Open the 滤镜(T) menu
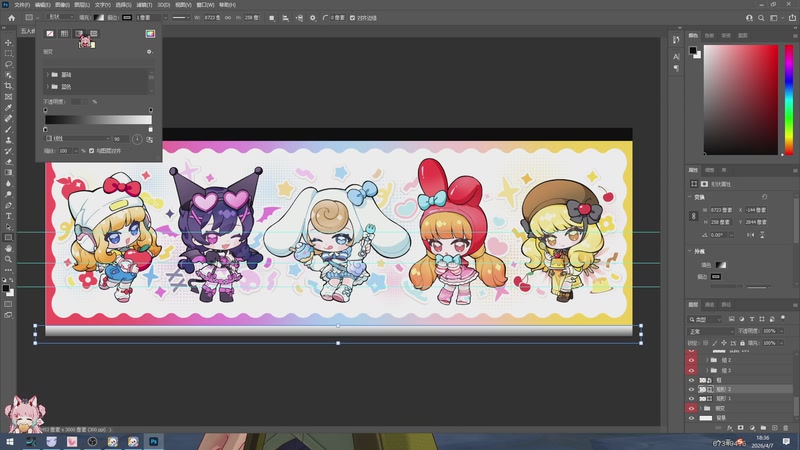 point(144,5)
